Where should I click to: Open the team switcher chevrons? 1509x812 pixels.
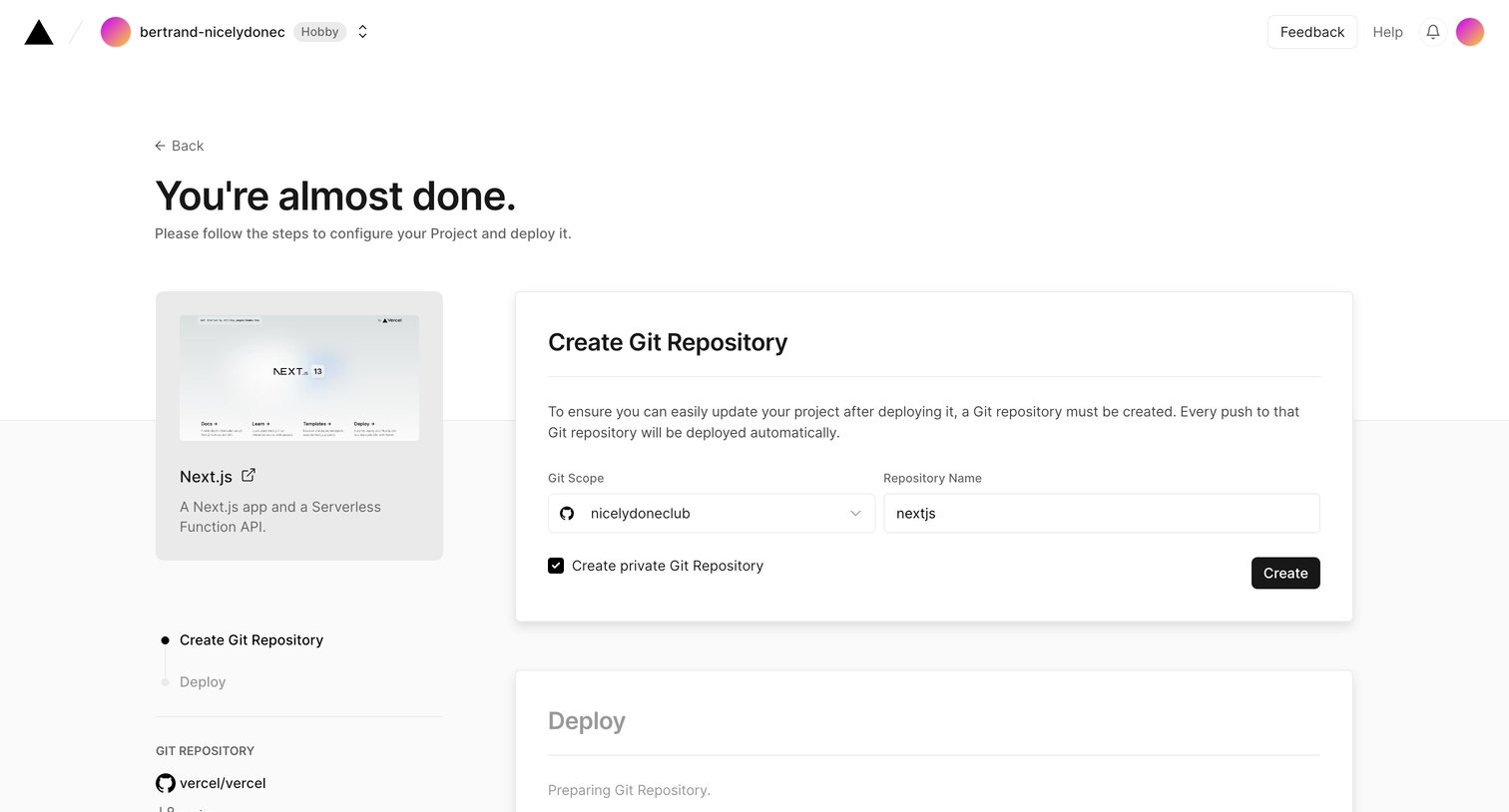tap(363, 32)
